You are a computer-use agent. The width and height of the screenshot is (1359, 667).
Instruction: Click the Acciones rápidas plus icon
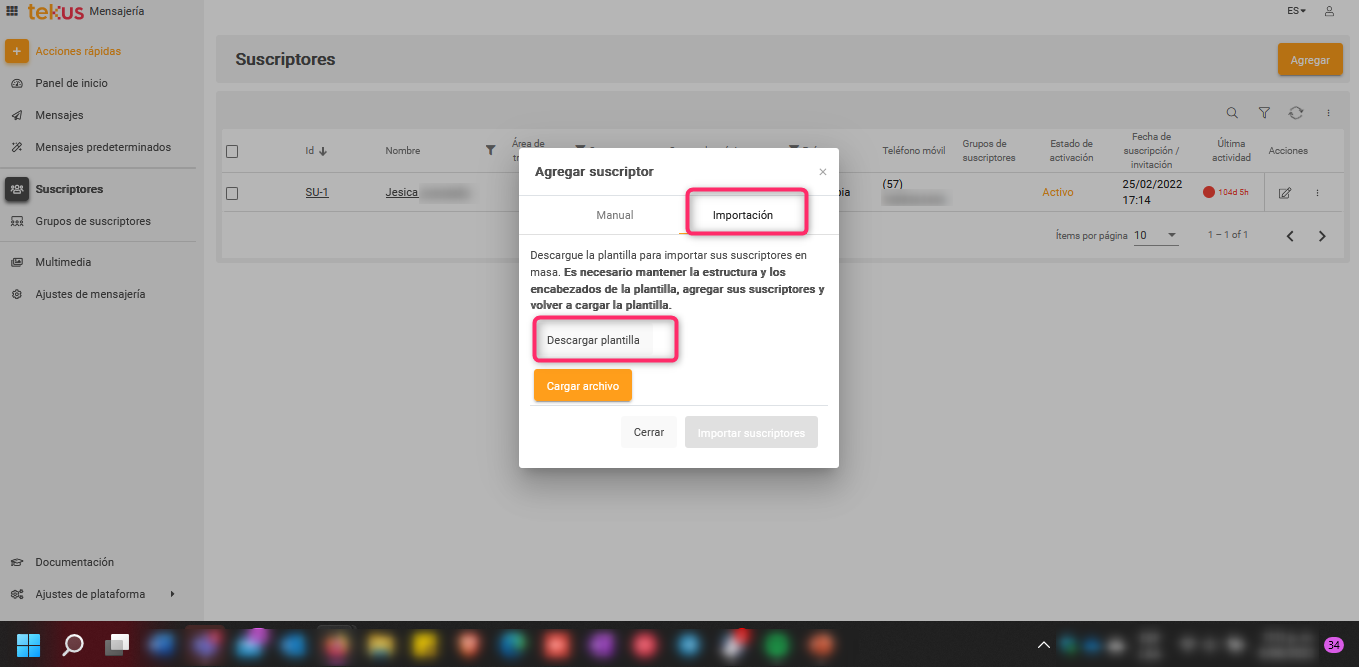[x=17, y=51]
